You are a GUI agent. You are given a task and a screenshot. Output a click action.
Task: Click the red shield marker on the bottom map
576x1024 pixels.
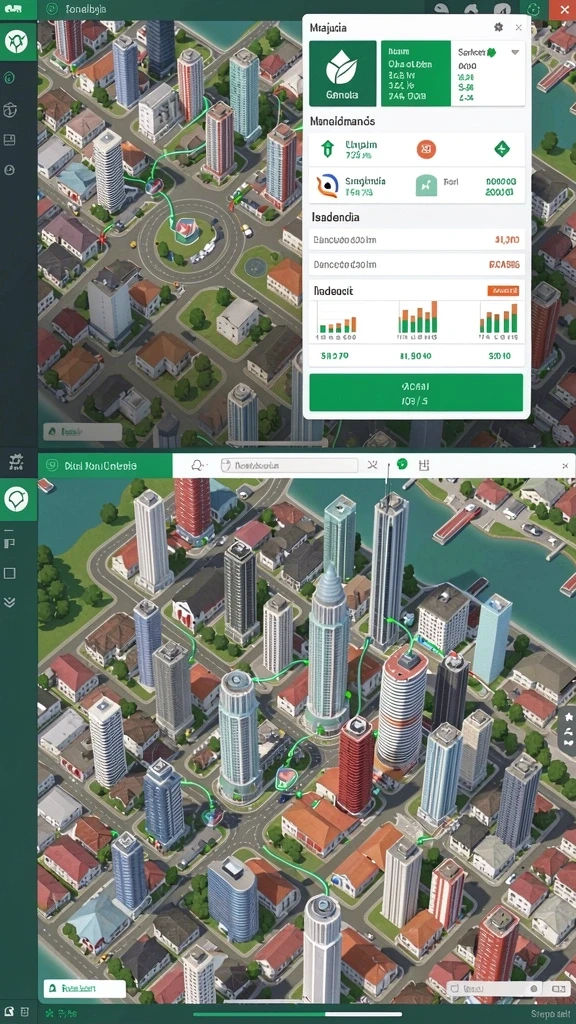pos(287,776)
